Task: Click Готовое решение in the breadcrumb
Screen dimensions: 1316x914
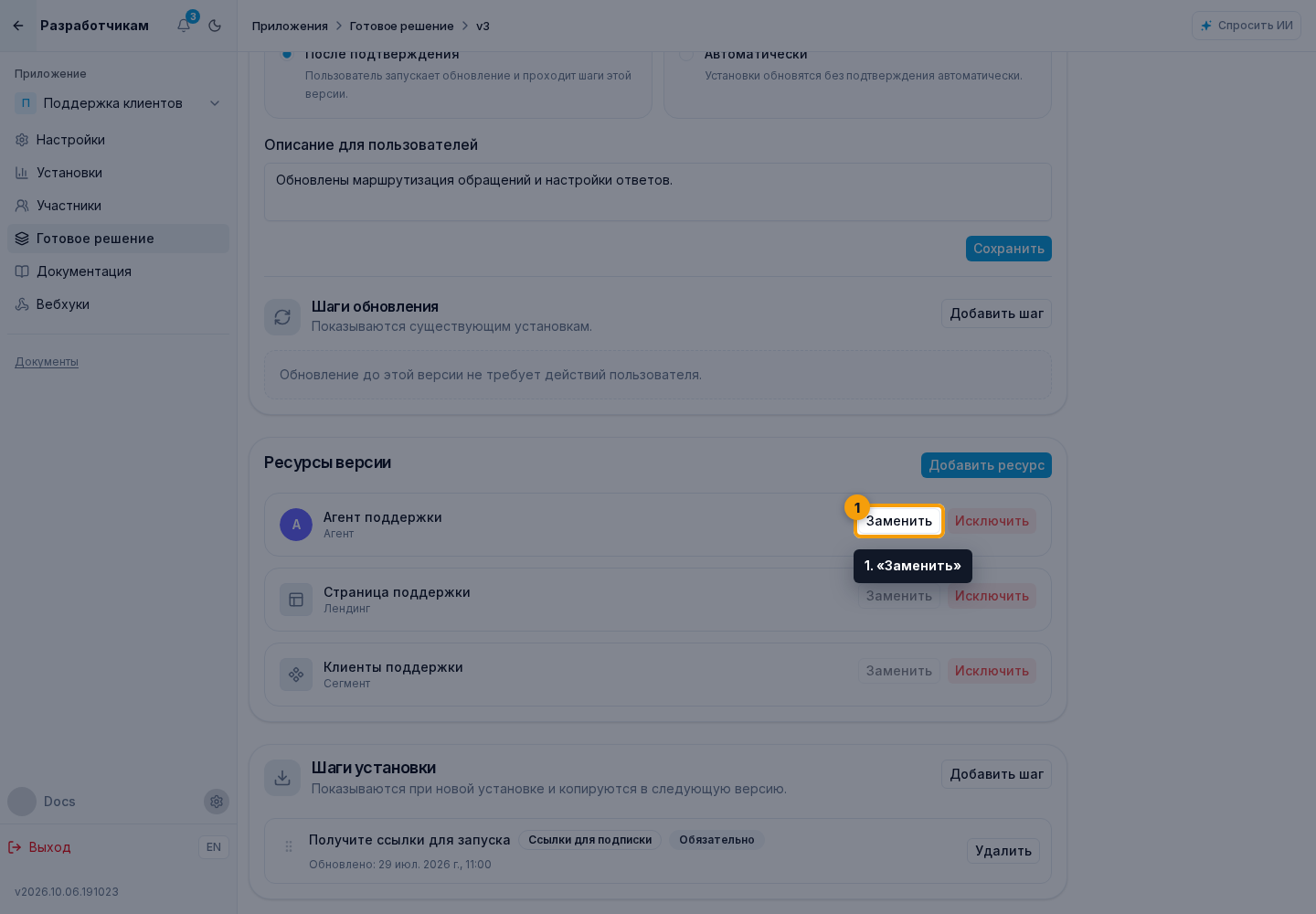Action: coord(402,26)
